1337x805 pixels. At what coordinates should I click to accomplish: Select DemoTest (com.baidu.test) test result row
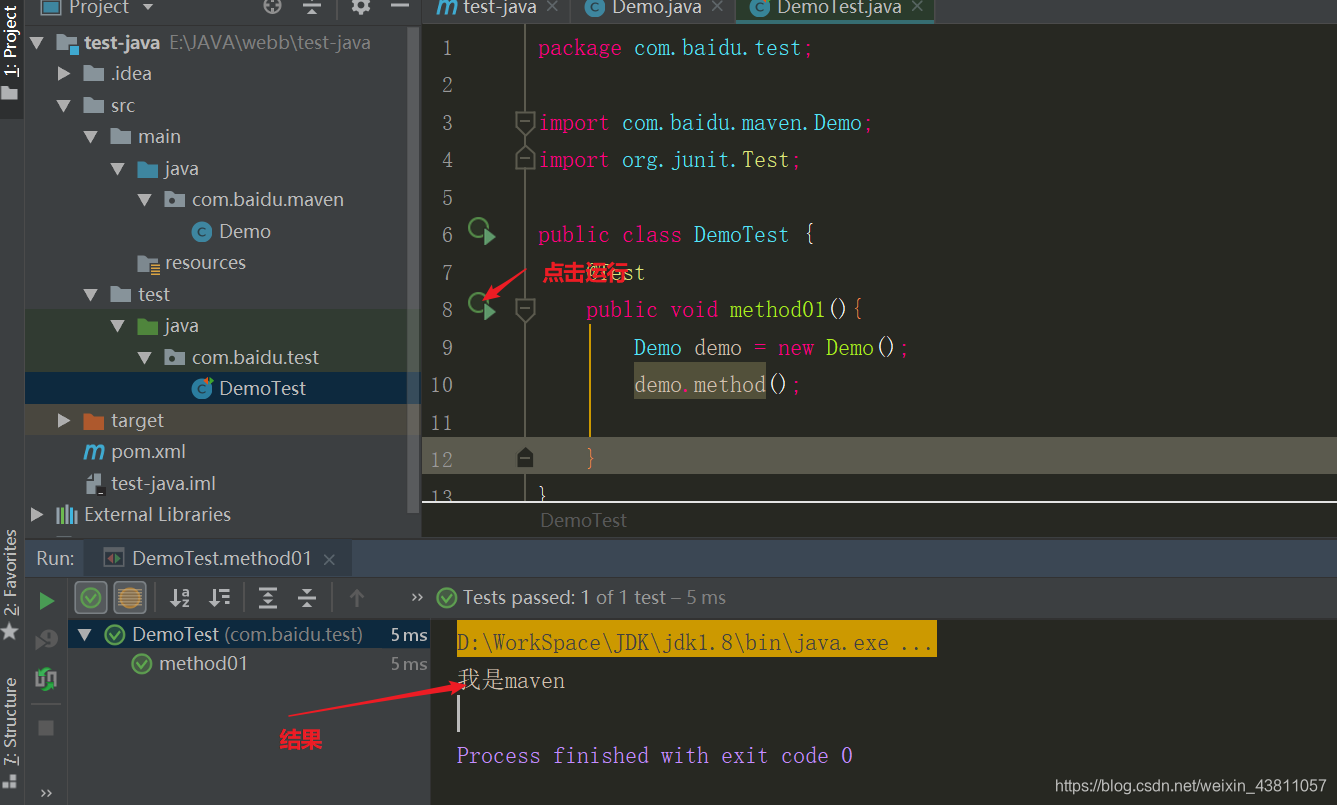[248, 635]
